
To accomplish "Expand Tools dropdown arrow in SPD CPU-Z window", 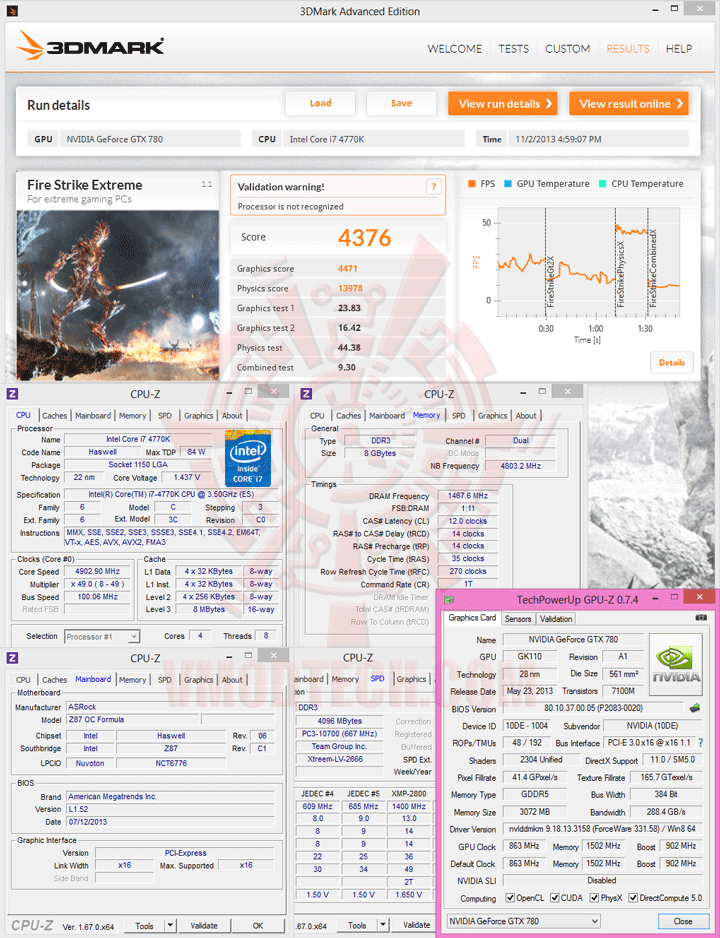I will (383, 925).
